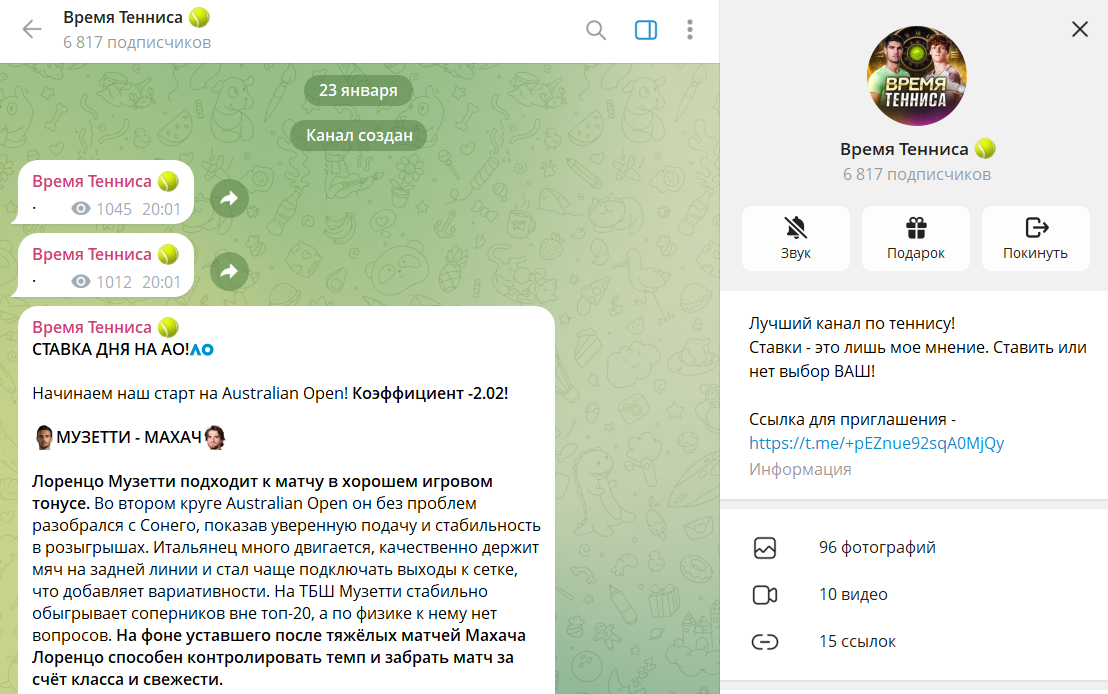Forward the second message with share arrow

click(x=230, y=271)
